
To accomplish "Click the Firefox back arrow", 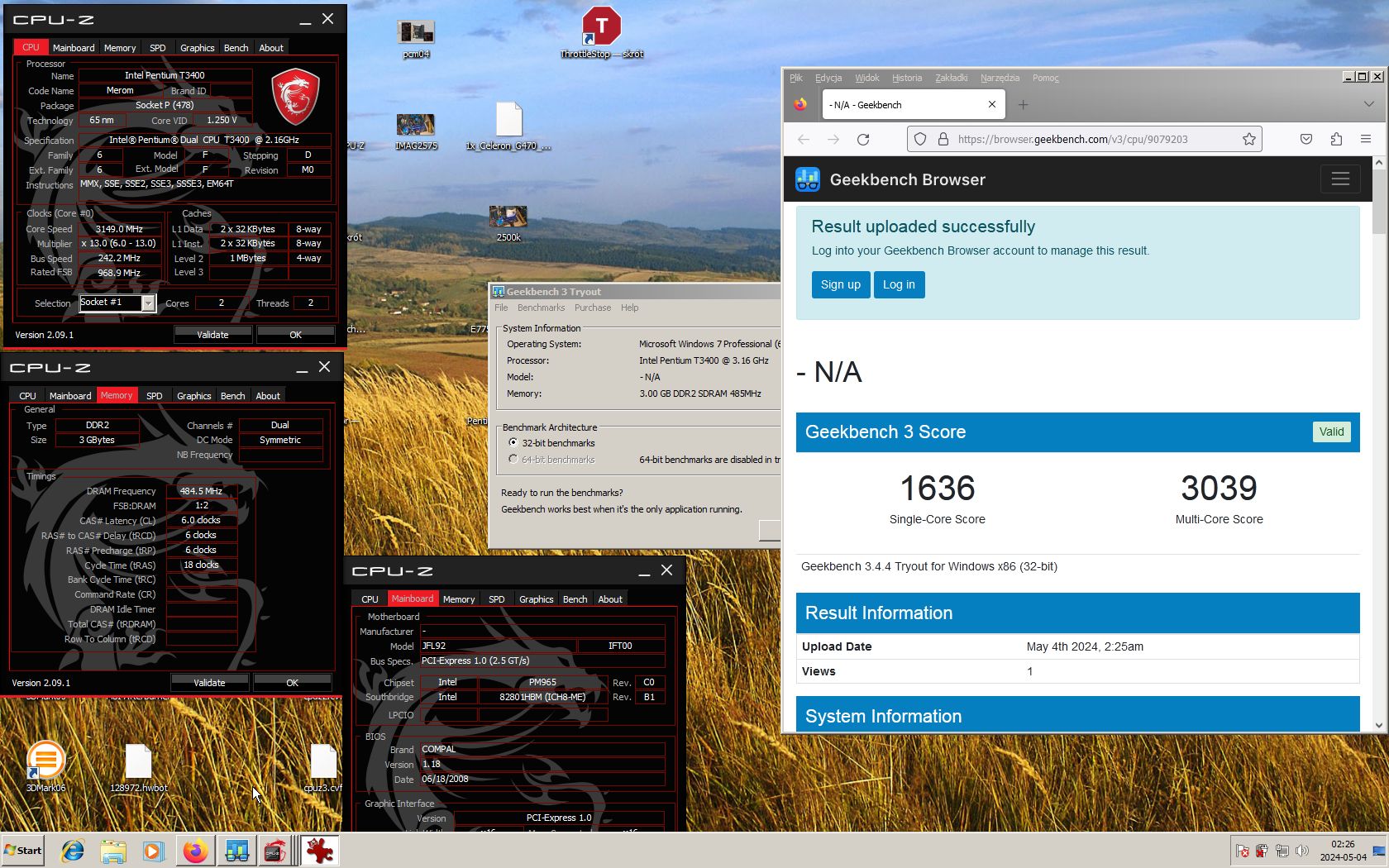I will point(804,139).
